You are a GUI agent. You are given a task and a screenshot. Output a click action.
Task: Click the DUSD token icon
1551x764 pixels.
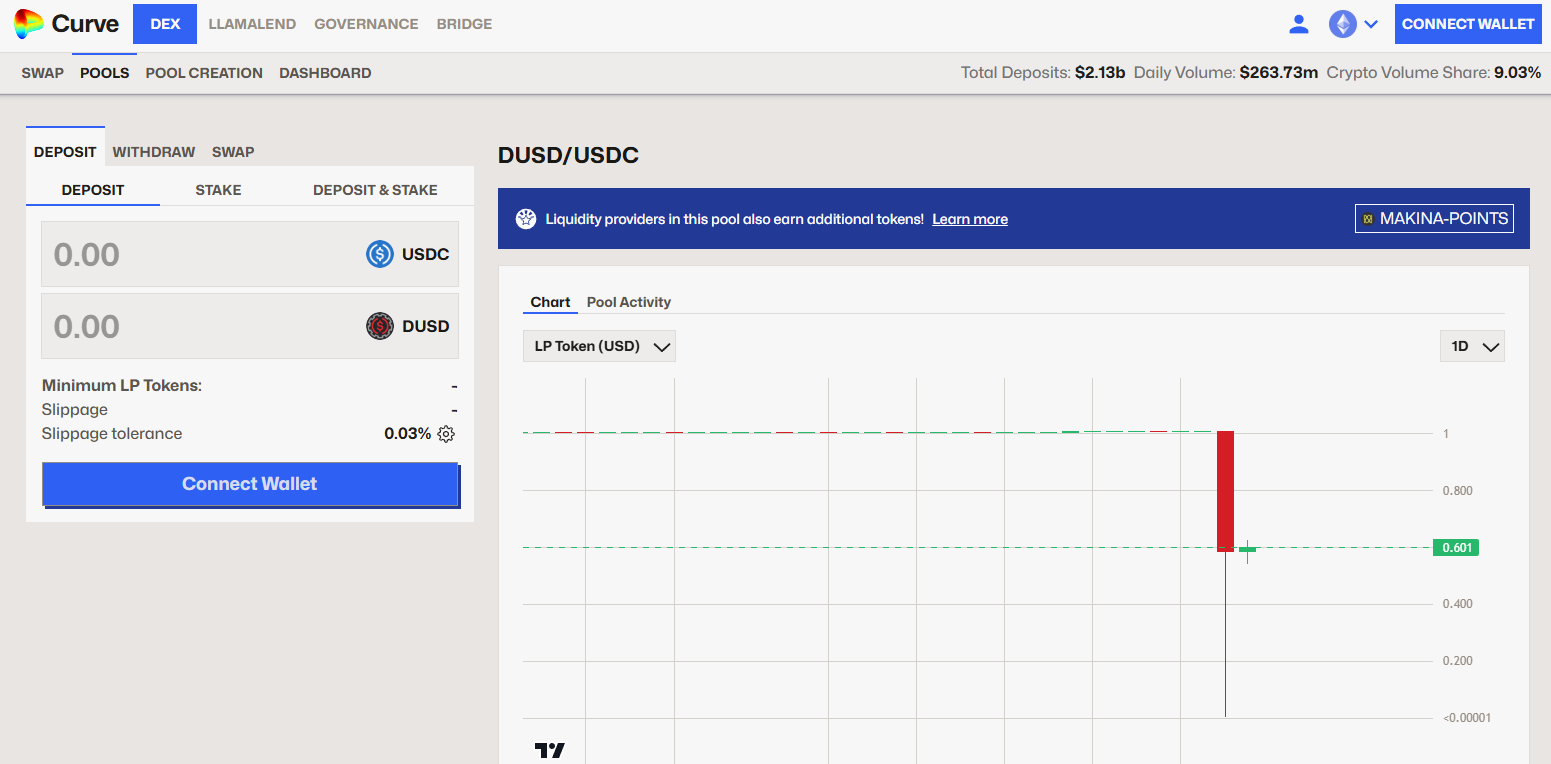[380, 326]
